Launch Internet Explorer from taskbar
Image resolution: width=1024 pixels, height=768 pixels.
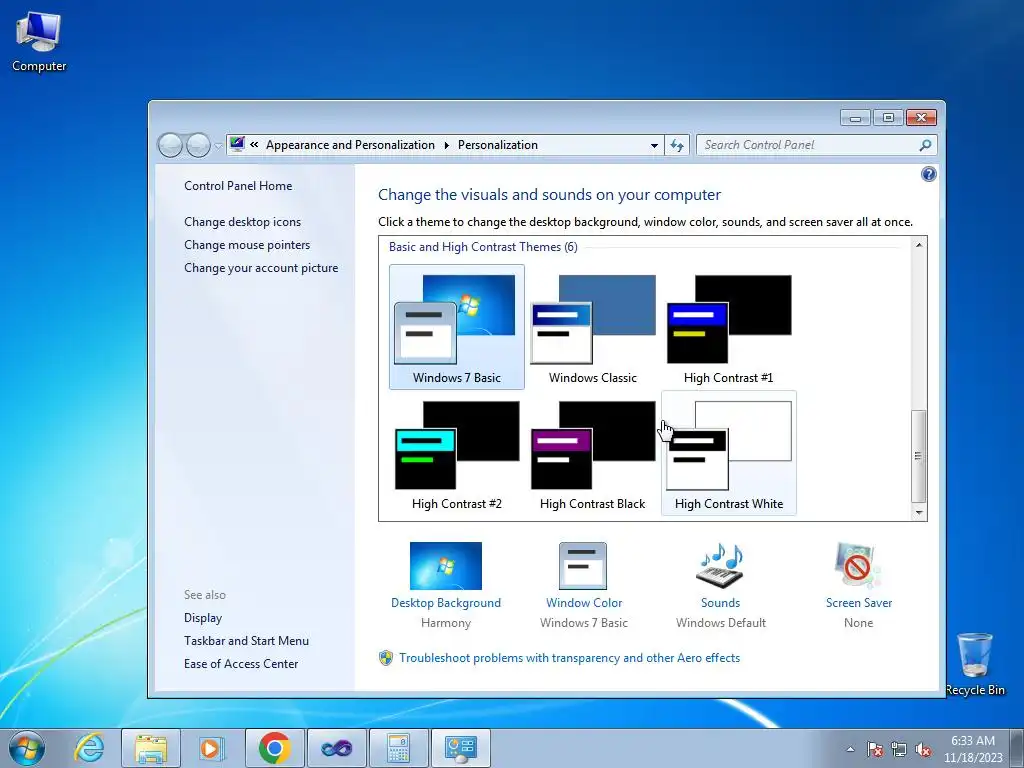(89, 748)
